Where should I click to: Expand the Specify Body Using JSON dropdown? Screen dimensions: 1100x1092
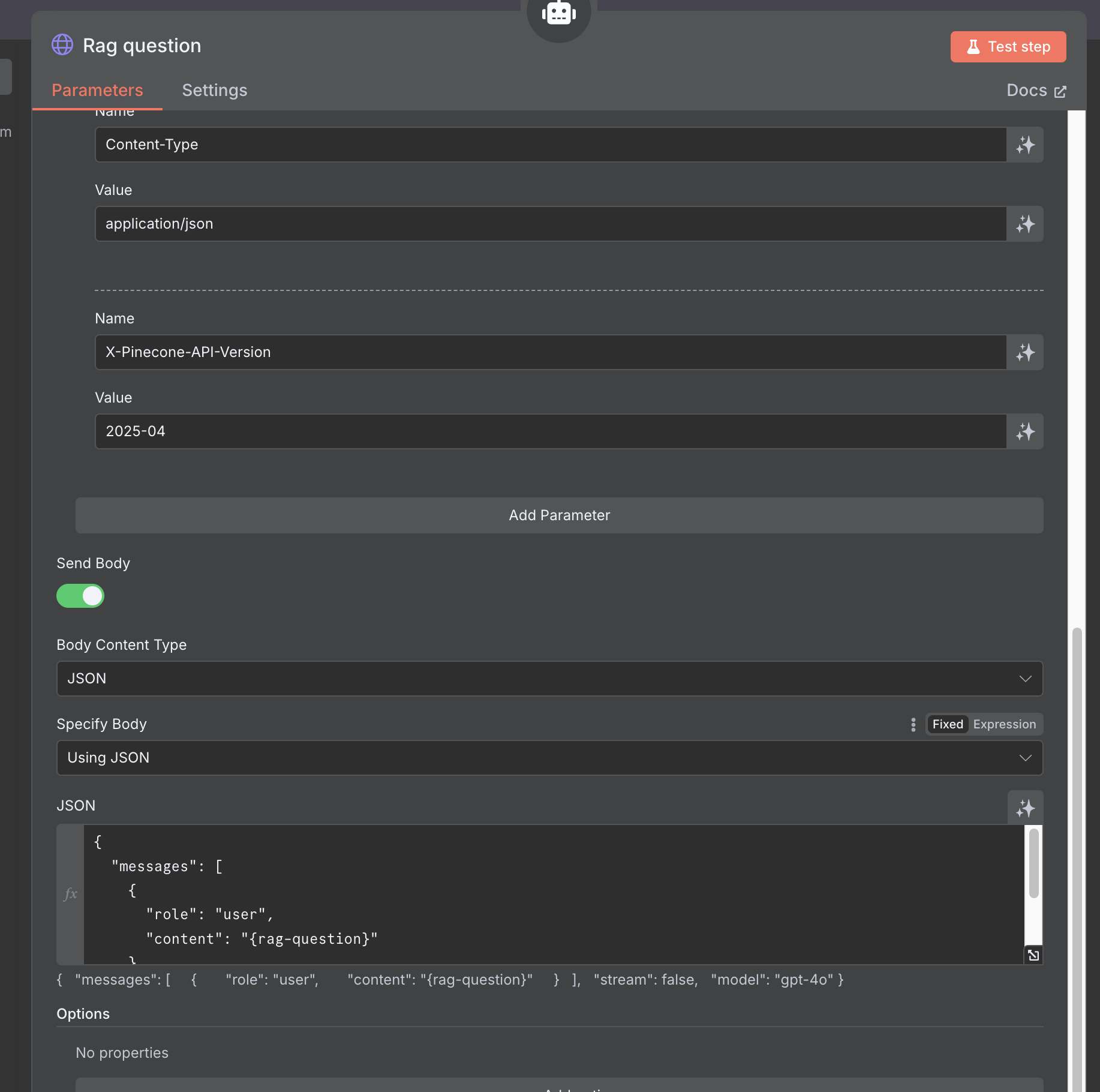pos(549,758)
